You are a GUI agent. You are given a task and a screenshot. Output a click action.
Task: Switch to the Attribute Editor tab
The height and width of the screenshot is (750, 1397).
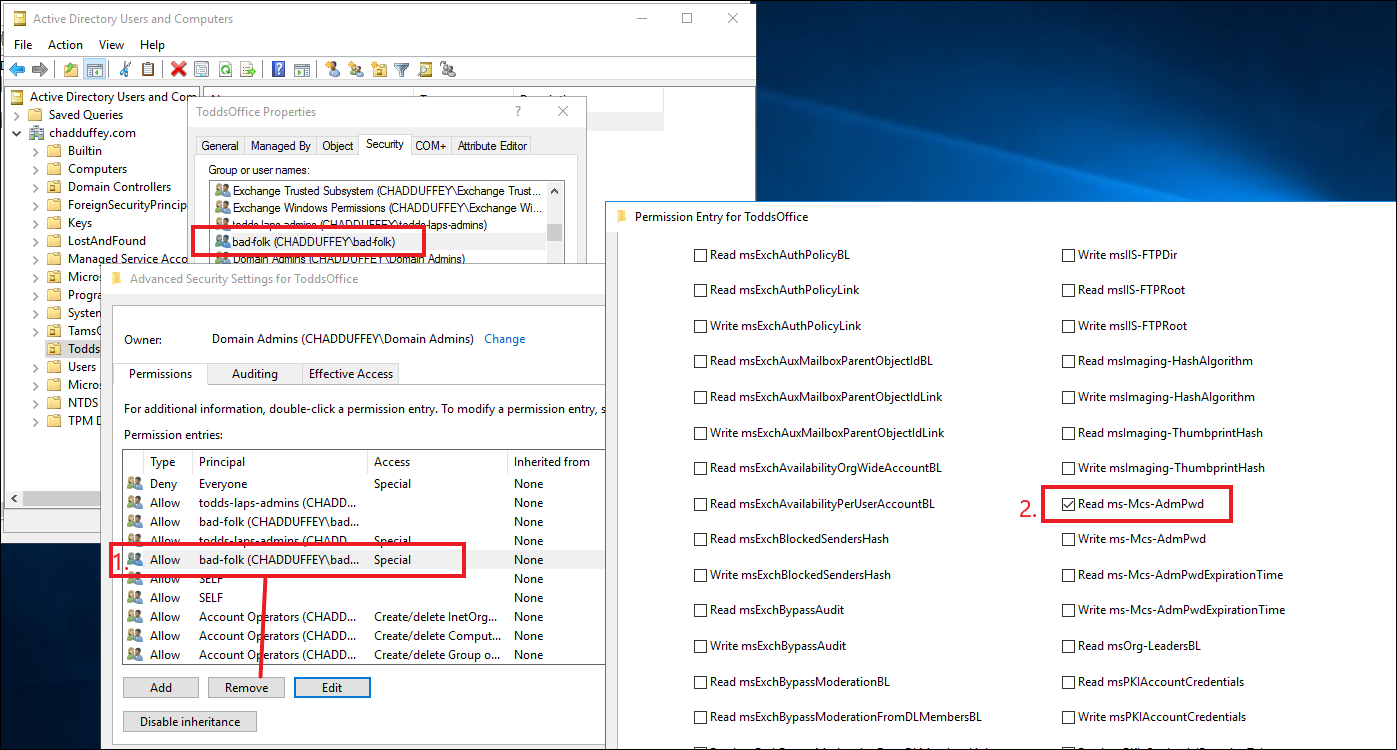pos(492,146)
